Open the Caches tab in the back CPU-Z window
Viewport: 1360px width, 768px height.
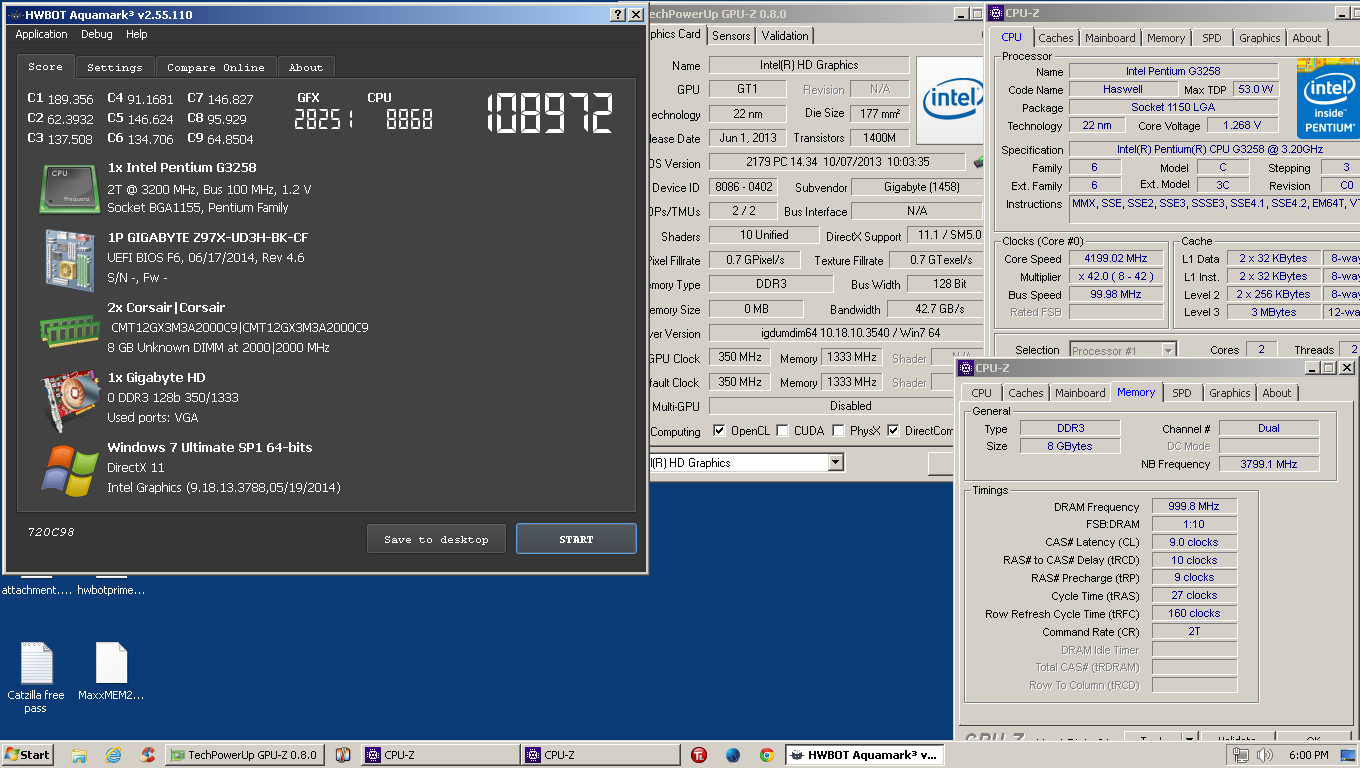[1056, 38]
